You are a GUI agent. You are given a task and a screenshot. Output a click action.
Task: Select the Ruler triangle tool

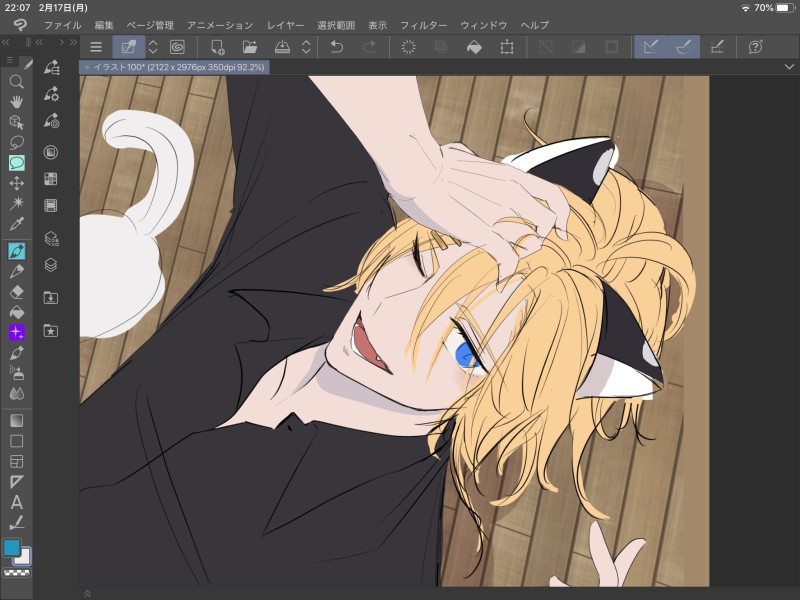pyautogui.click(x=16, y=482)
